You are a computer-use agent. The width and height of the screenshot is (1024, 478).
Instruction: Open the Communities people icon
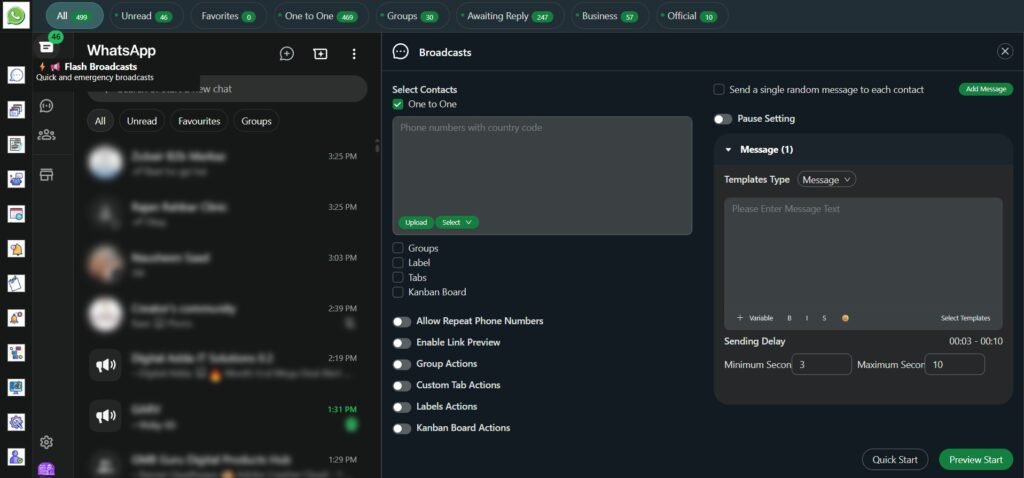pyautogui.click(x=46, y=135)
